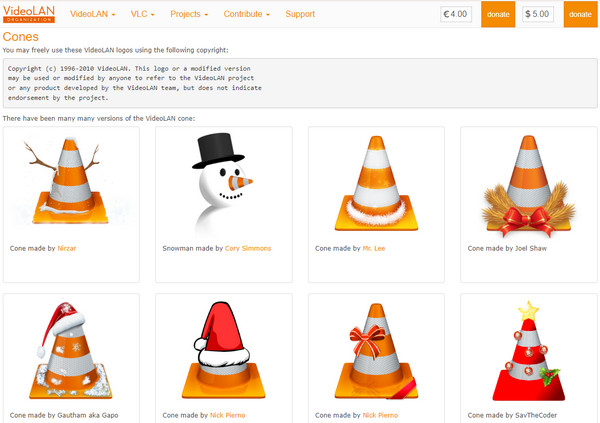Image resolution: width=600 pixels, height=423 pixels.
Task: Click the dollar amount donation field
Action: click(537, 15)
